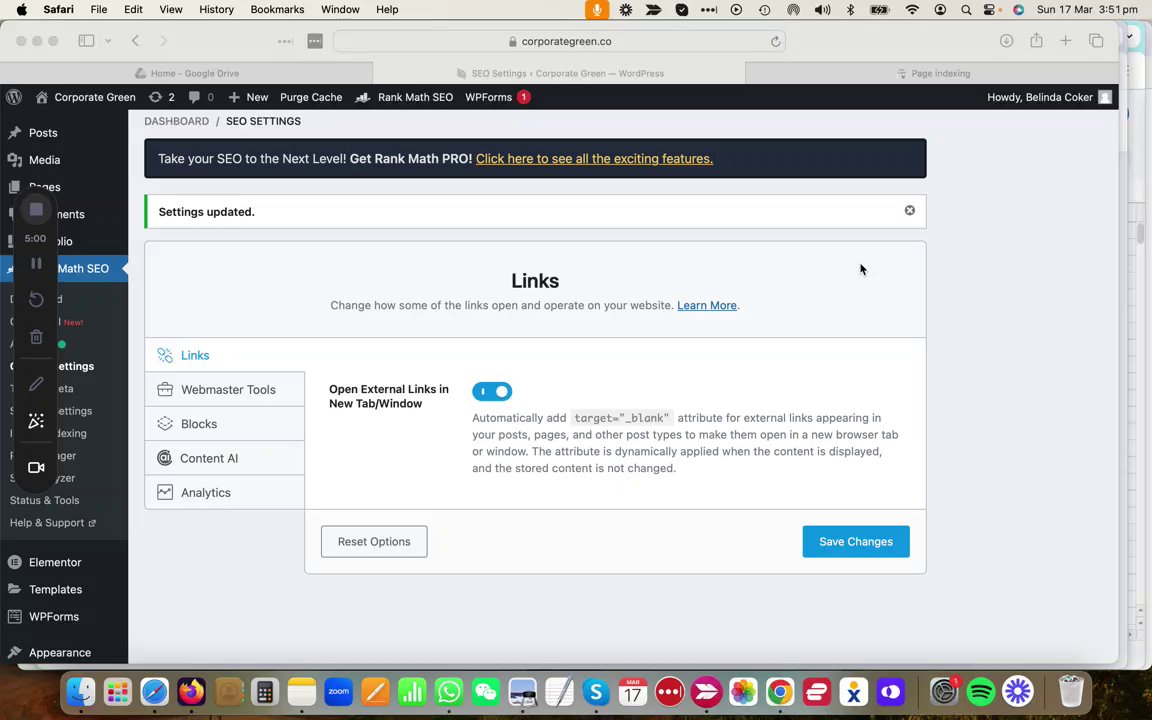
Task: Open WhatsApp from the Dock
Action: (x=448, y=691)
